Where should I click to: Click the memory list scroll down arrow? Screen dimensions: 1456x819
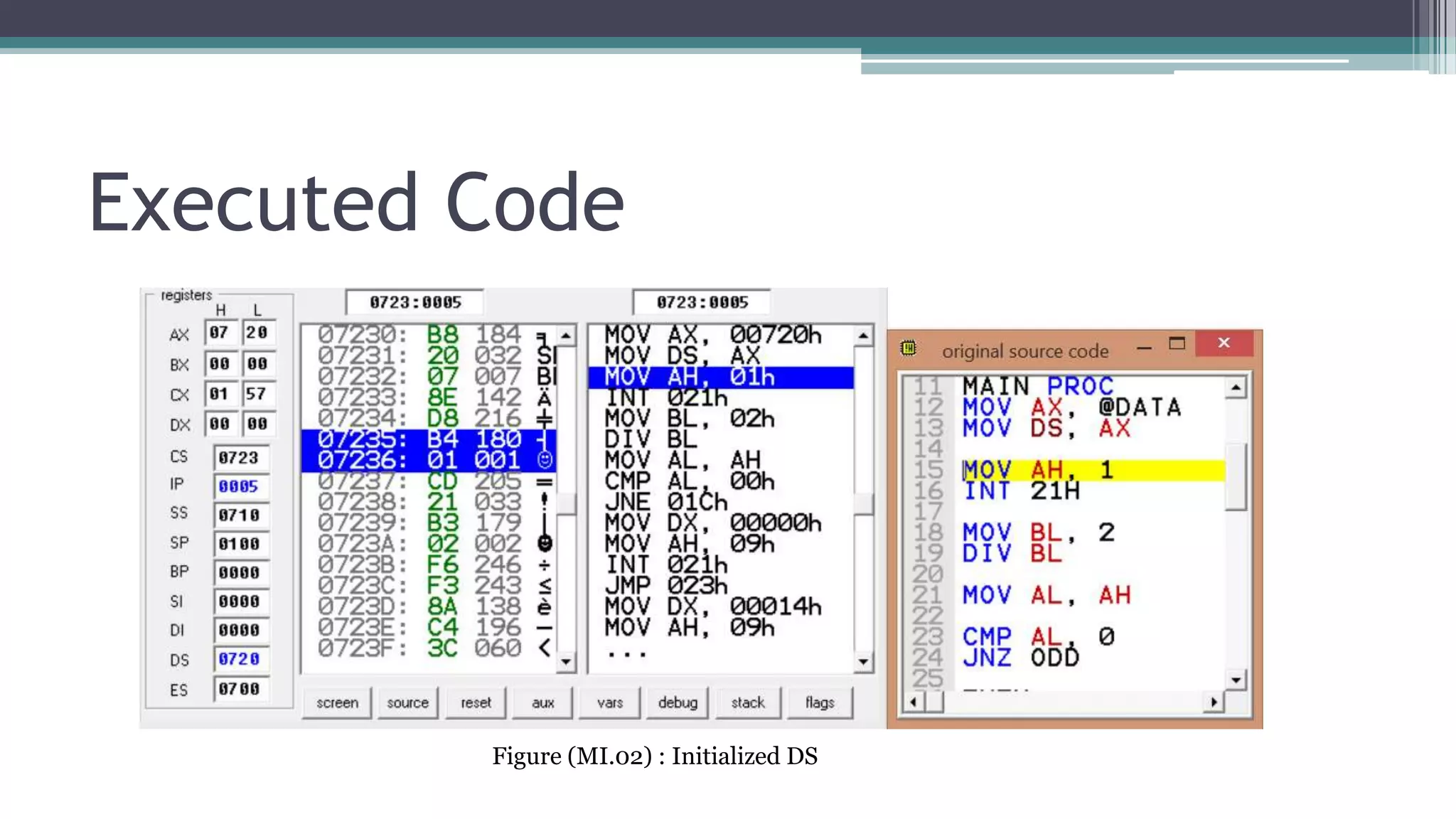pyautogui.click(x=566, y=661)
